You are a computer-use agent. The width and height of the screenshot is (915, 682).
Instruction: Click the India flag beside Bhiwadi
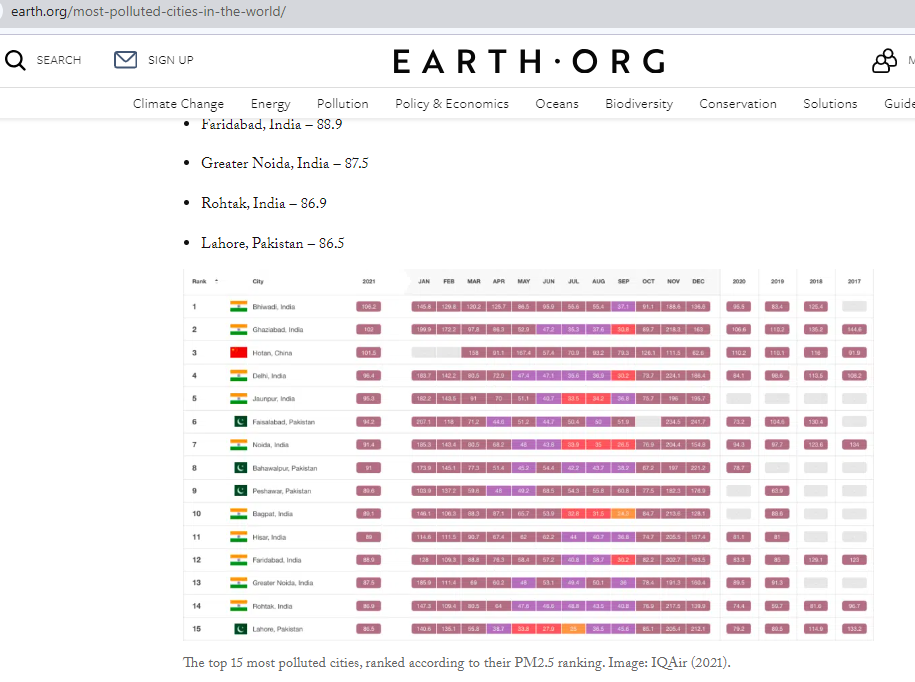click(239, 306)
